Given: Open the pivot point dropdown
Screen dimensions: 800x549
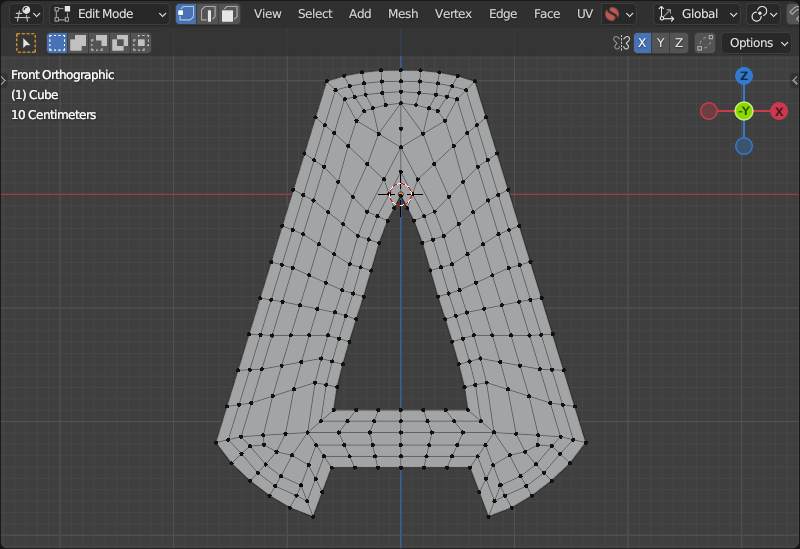Looking at the screenshot, I should pyautogui.click(x=764, y=14).
